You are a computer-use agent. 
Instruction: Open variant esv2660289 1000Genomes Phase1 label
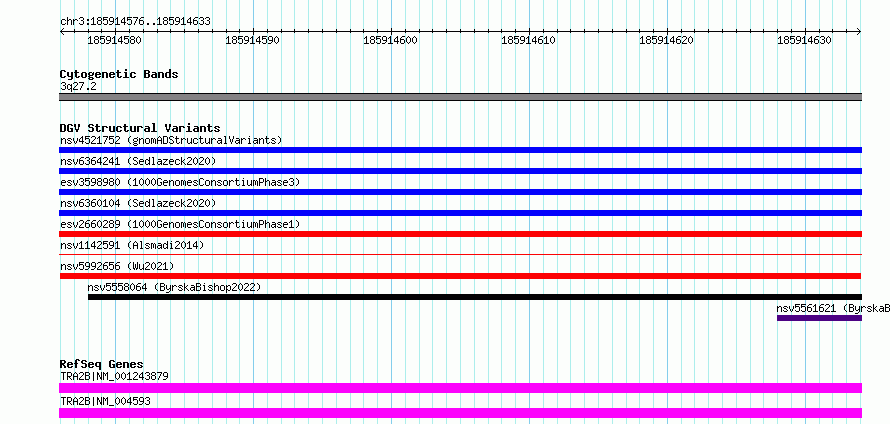180,224
